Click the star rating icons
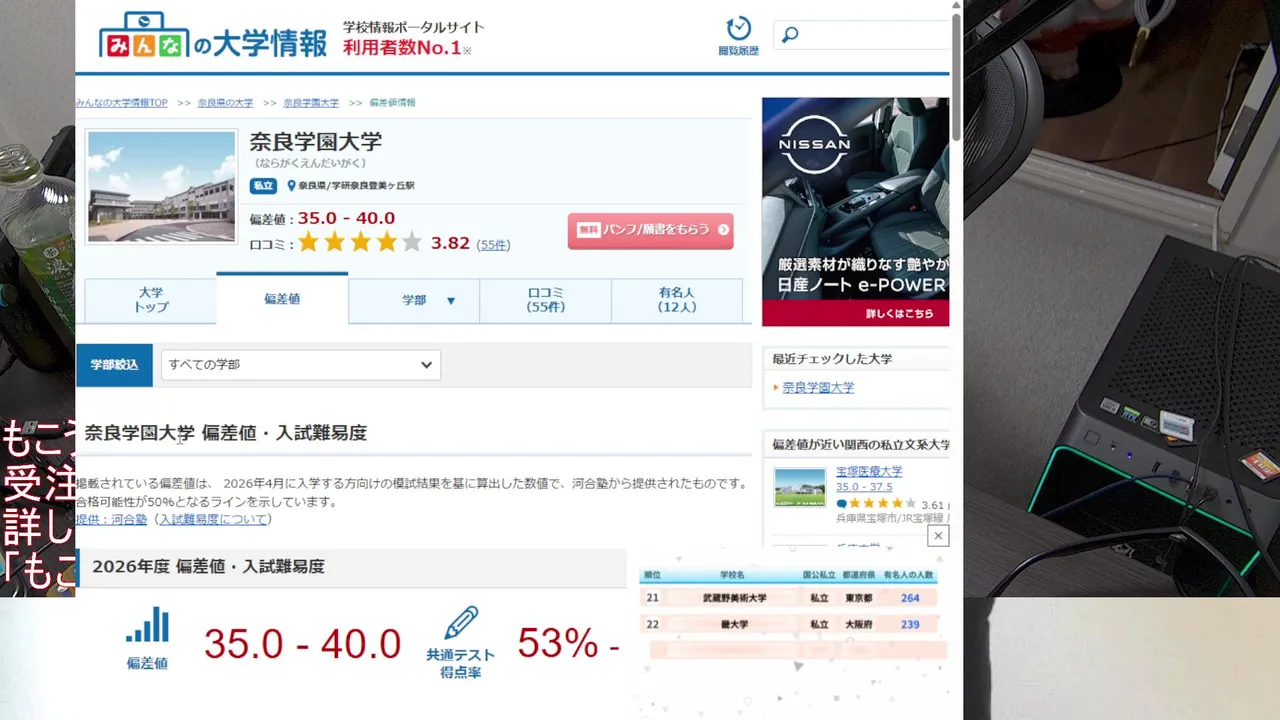This screenshot has width=1280, height=720. click(x=360, y=243)
